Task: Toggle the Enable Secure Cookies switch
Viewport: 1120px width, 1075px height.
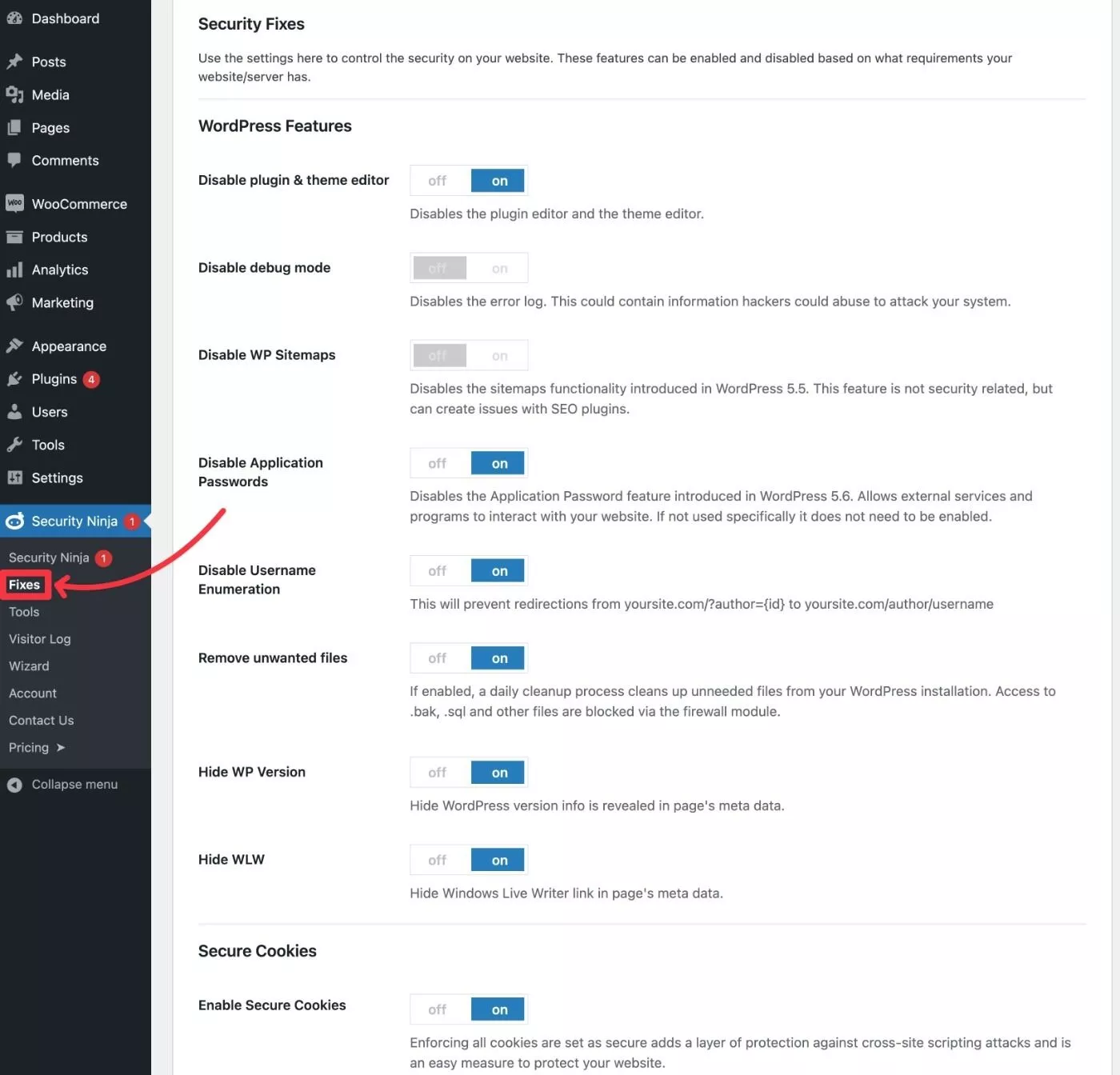Action: tap(469, 1009)
